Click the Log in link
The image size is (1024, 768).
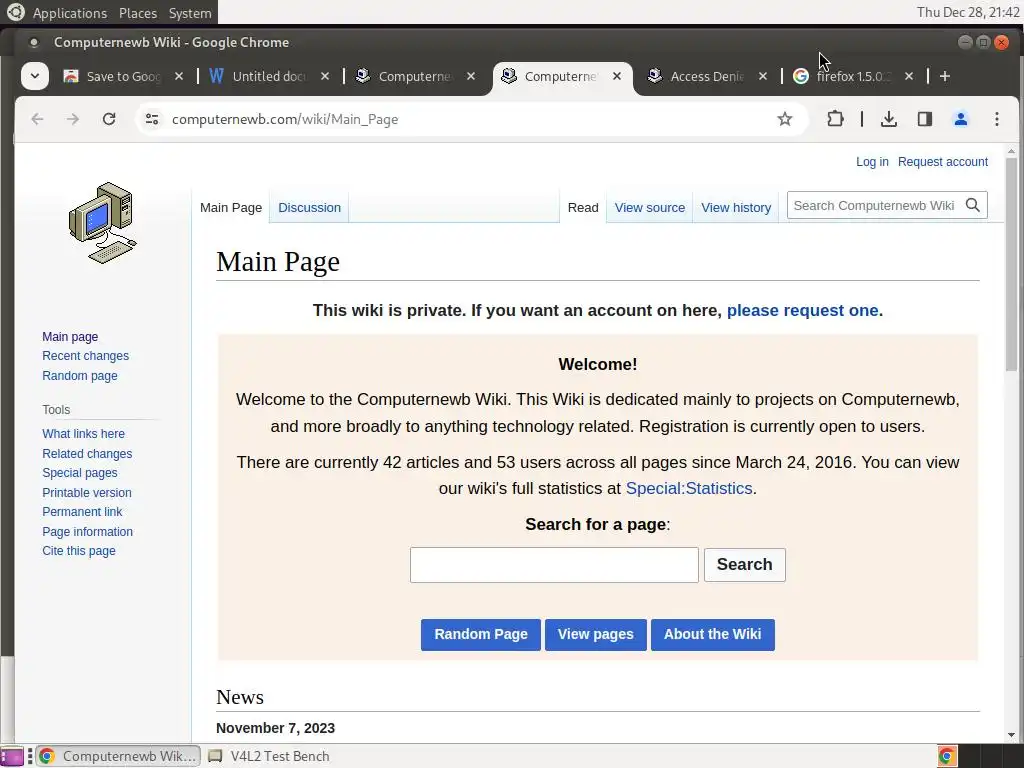[x=872, y=162]
